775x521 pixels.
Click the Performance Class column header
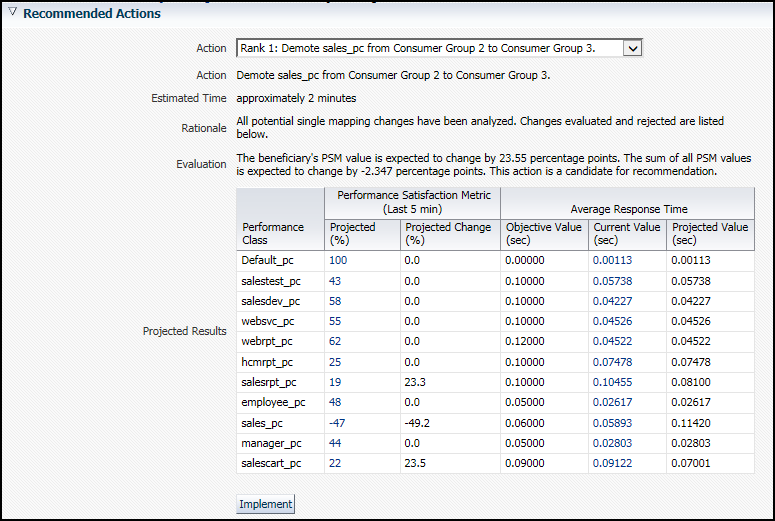[x=273, y=233]
